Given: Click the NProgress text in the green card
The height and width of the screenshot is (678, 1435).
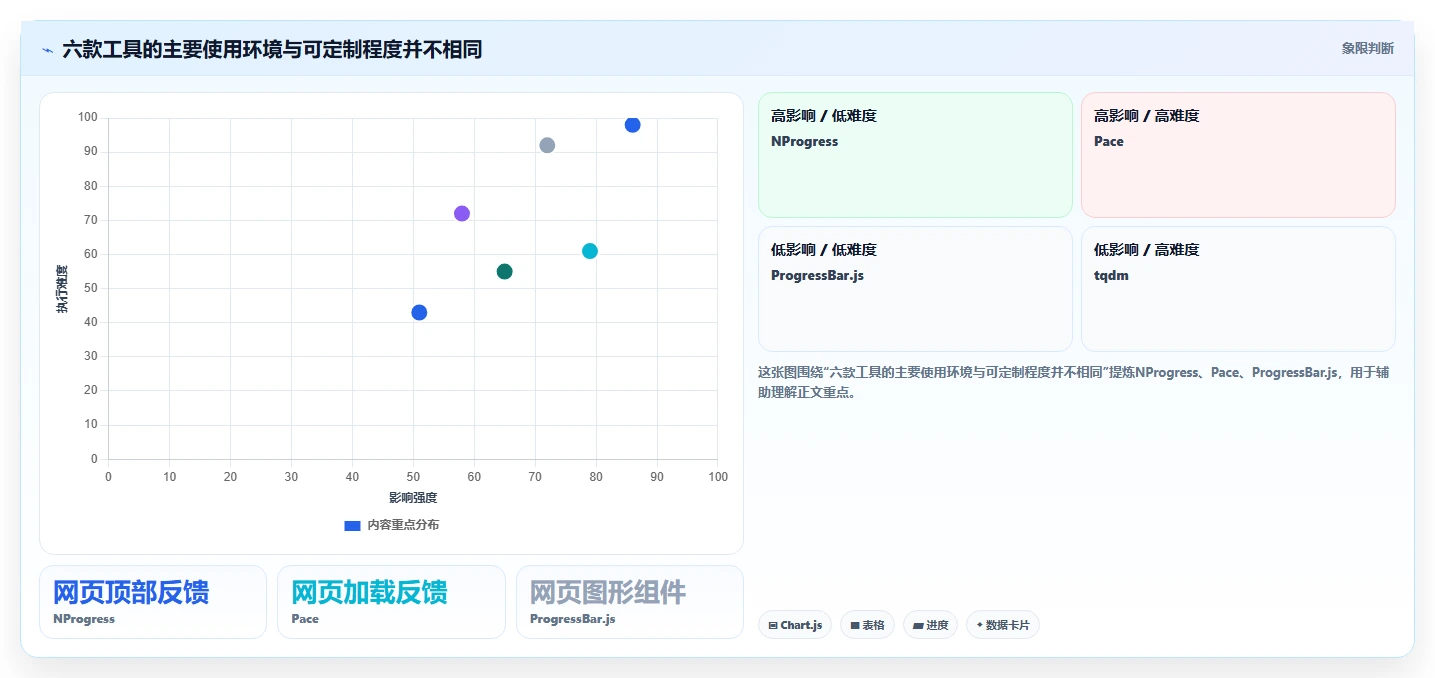Looking at the screenshot, I should click(x=805, y=142).
